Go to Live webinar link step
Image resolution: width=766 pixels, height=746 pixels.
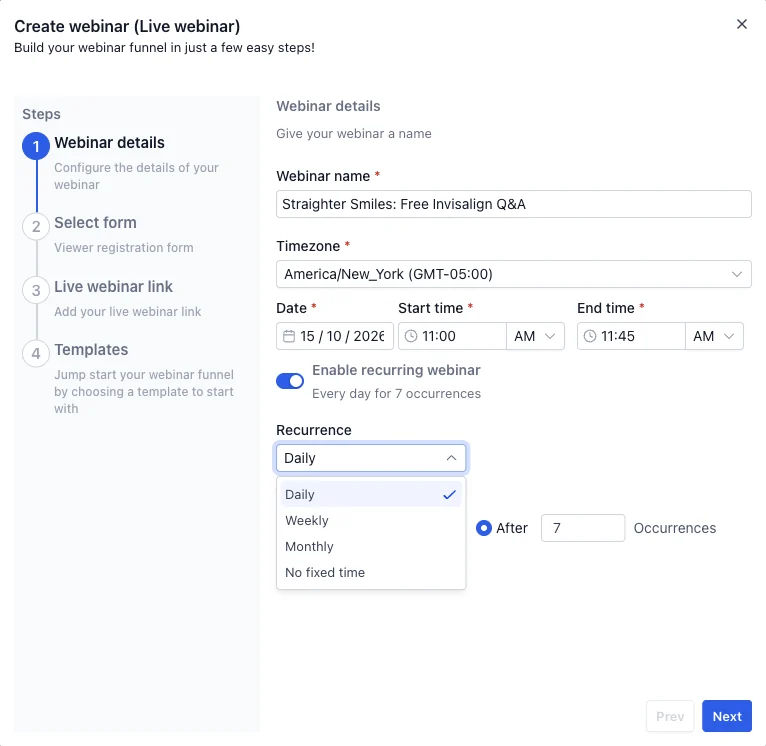click(x=113, y=287)
